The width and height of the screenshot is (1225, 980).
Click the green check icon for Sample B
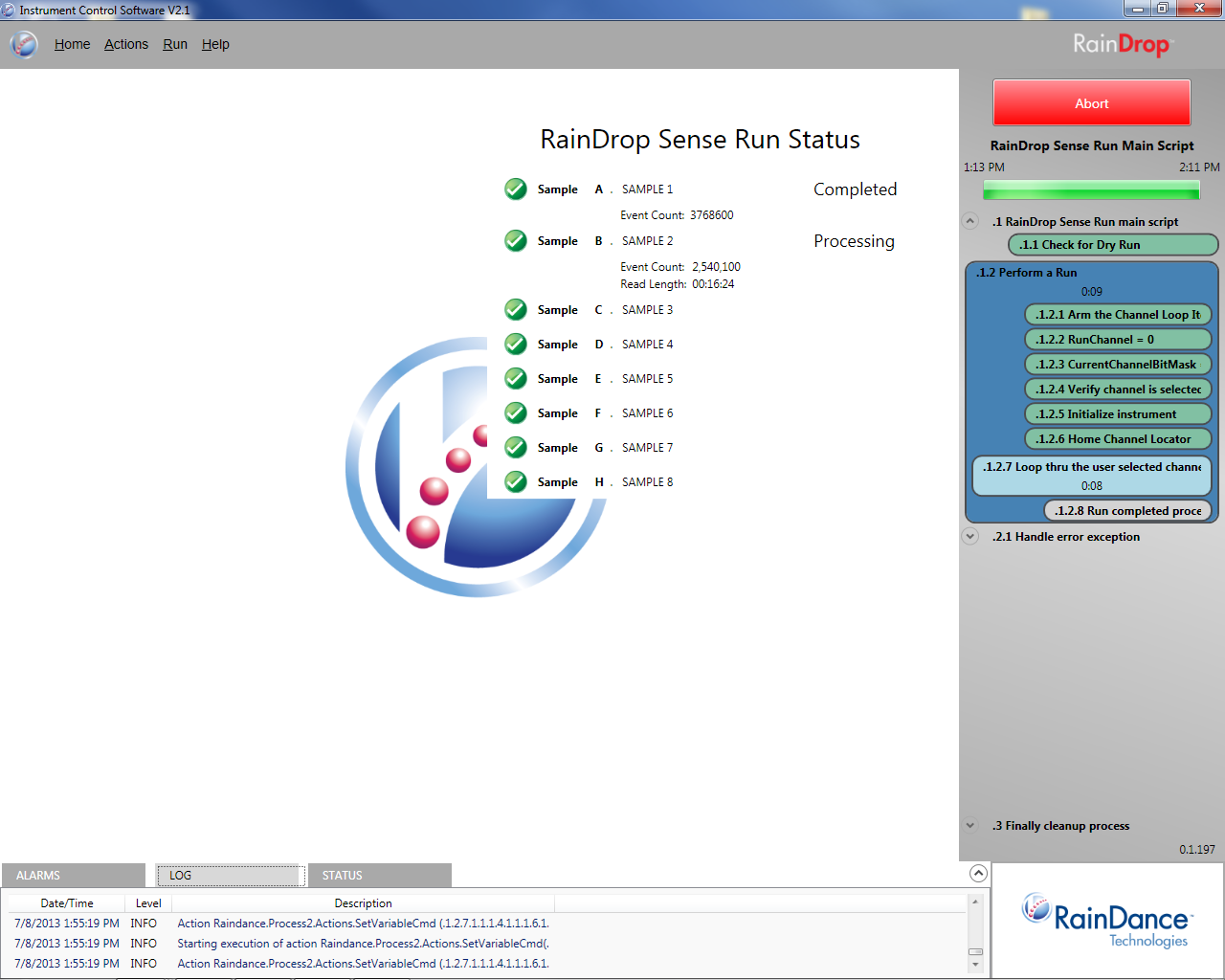point(516,241)
